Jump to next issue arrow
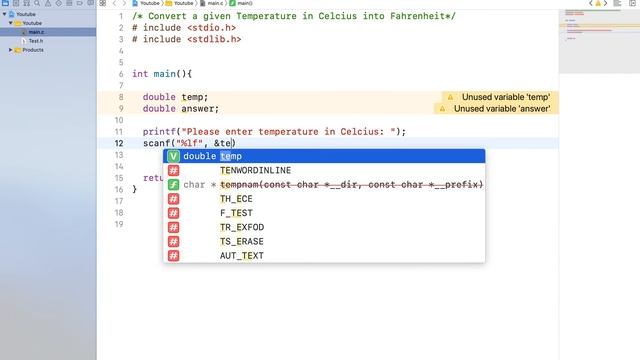This screenshot has width=640, height=360. tap(606, 3)
